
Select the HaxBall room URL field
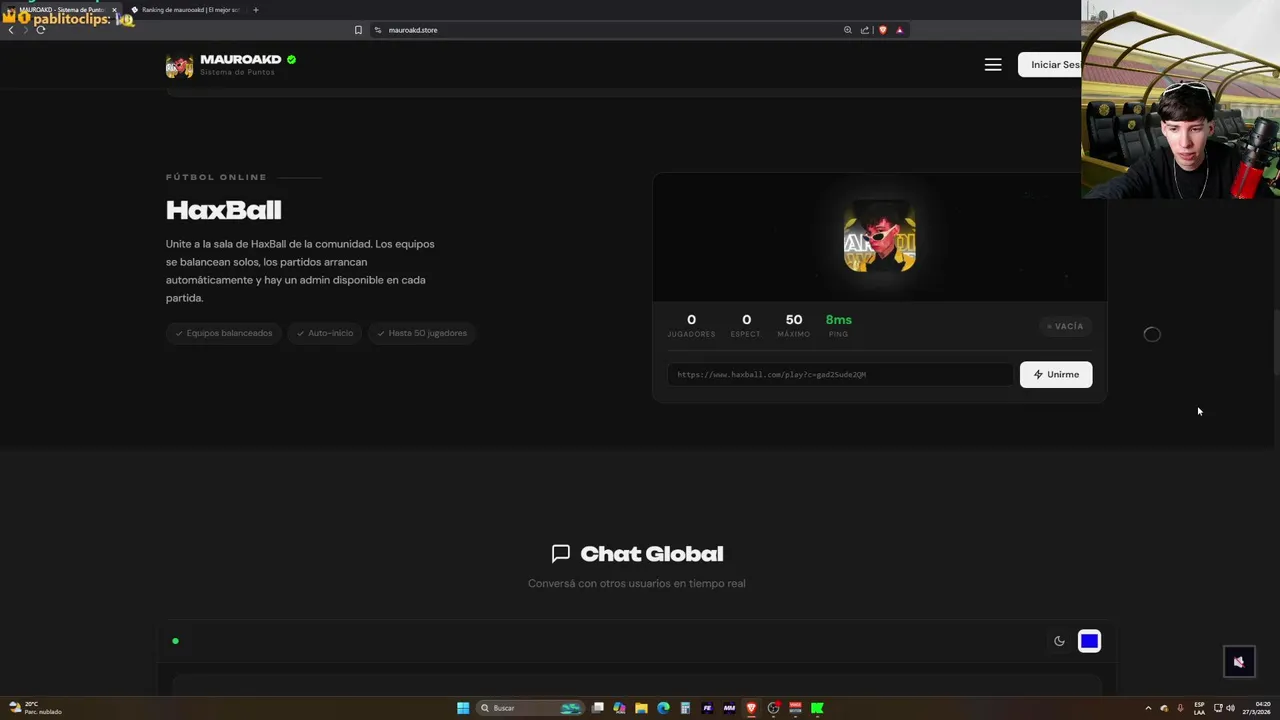click(x=840, y=374)
